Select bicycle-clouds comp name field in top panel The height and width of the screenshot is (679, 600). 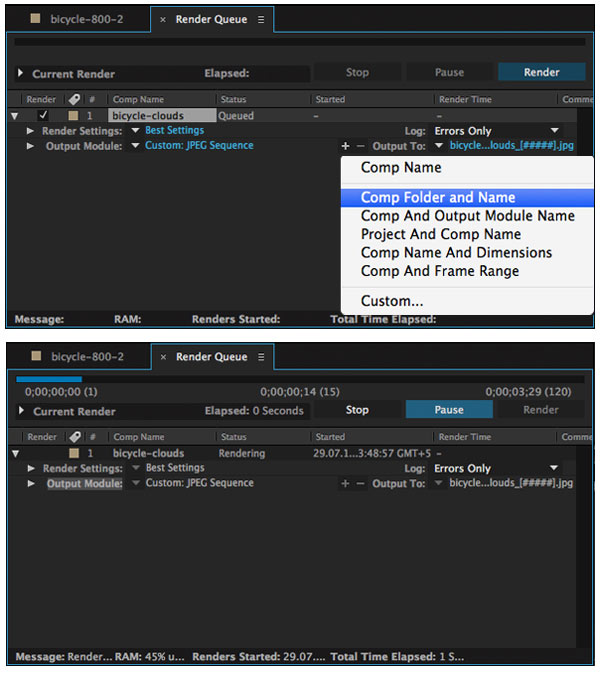pos(162,116)
